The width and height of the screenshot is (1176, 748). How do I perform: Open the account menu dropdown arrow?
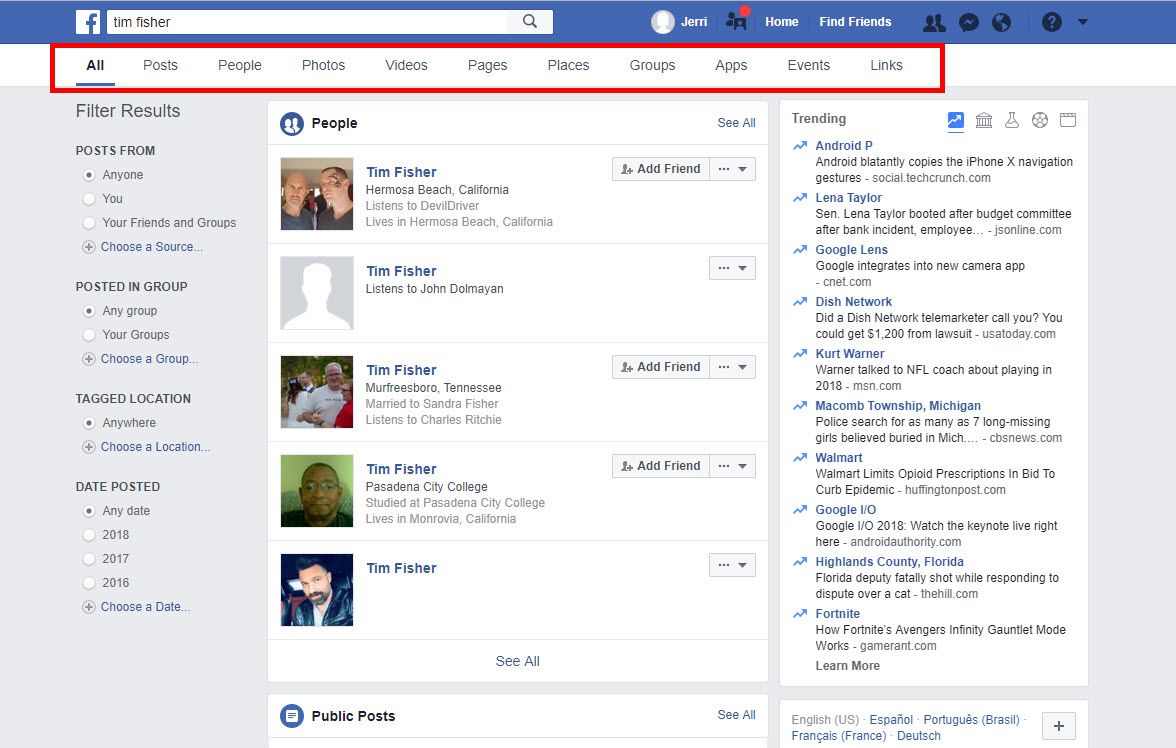pos(1082,23)
